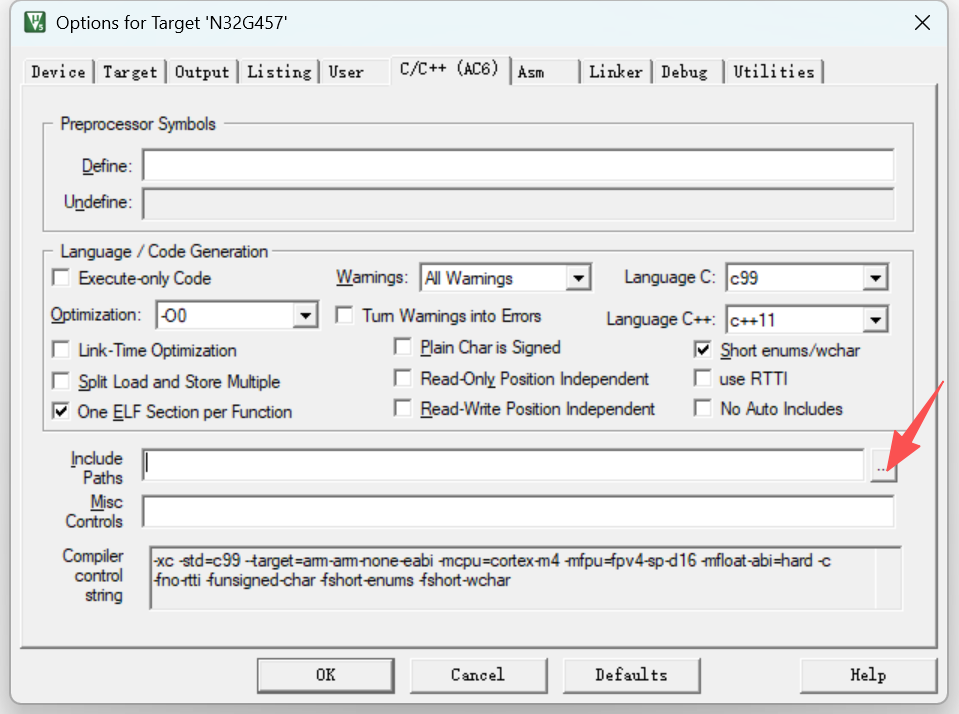Switch to the Device tab

(x=58, y=72)
